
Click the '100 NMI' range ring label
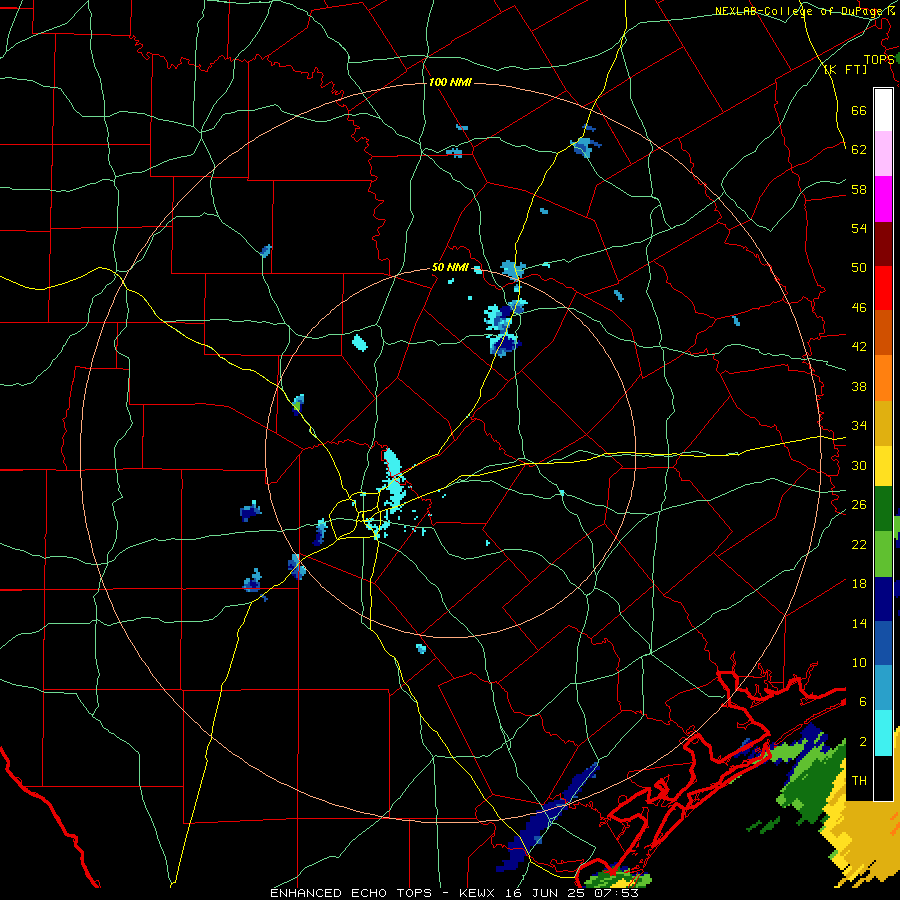[450, 83]
